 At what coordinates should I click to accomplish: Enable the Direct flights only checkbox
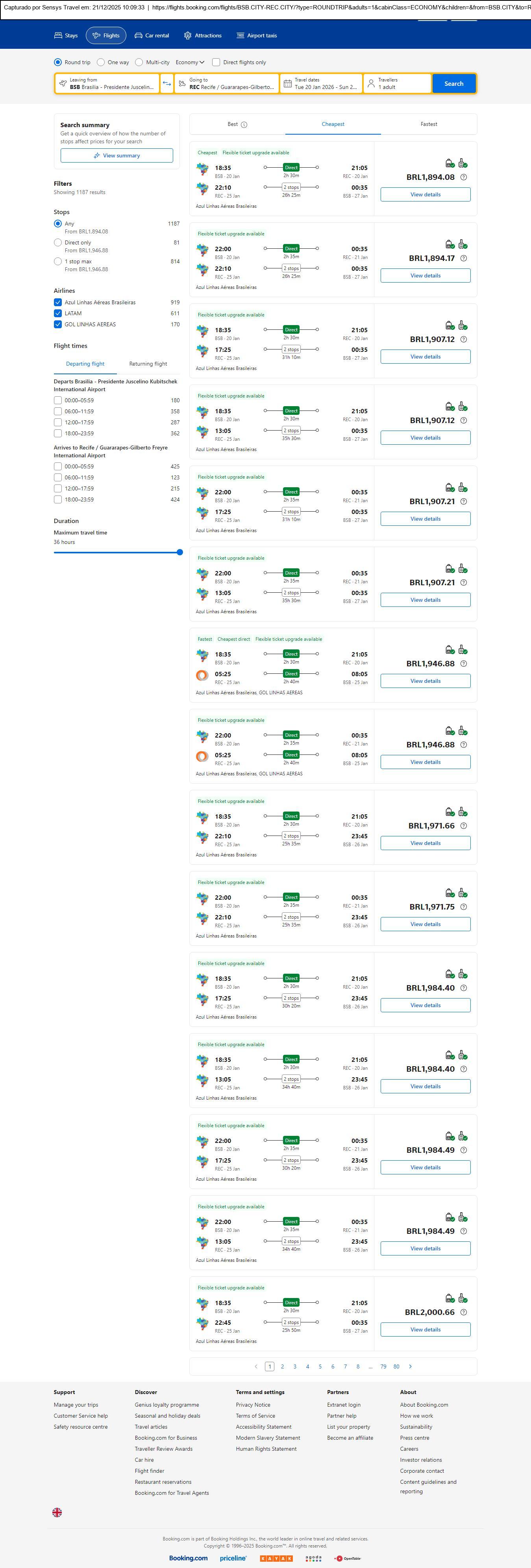click(216, 62)
